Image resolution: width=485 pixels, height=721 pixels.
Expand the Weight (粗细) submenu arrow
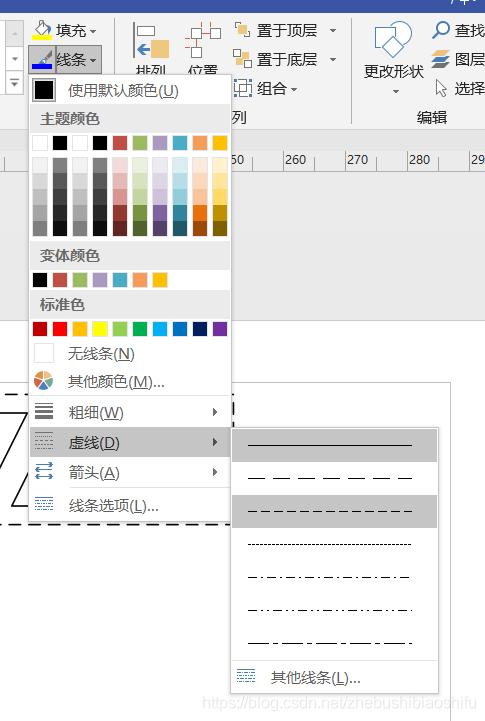215,412
